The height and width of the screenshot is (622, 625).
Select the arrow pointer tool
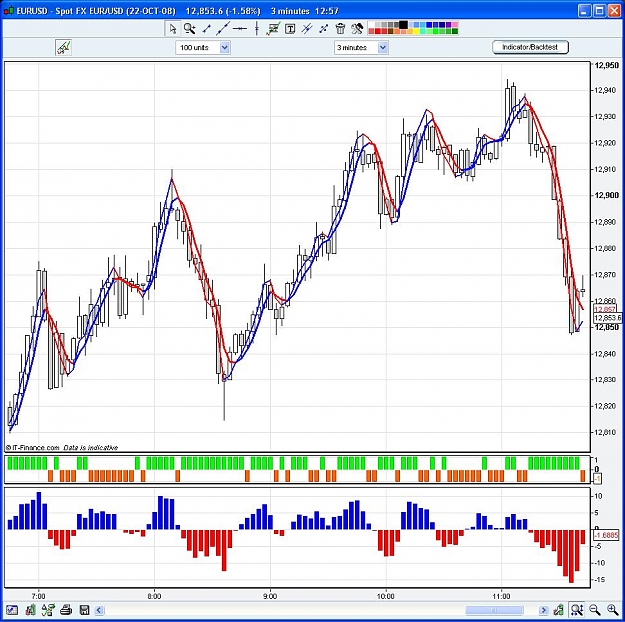click(173, 29)
